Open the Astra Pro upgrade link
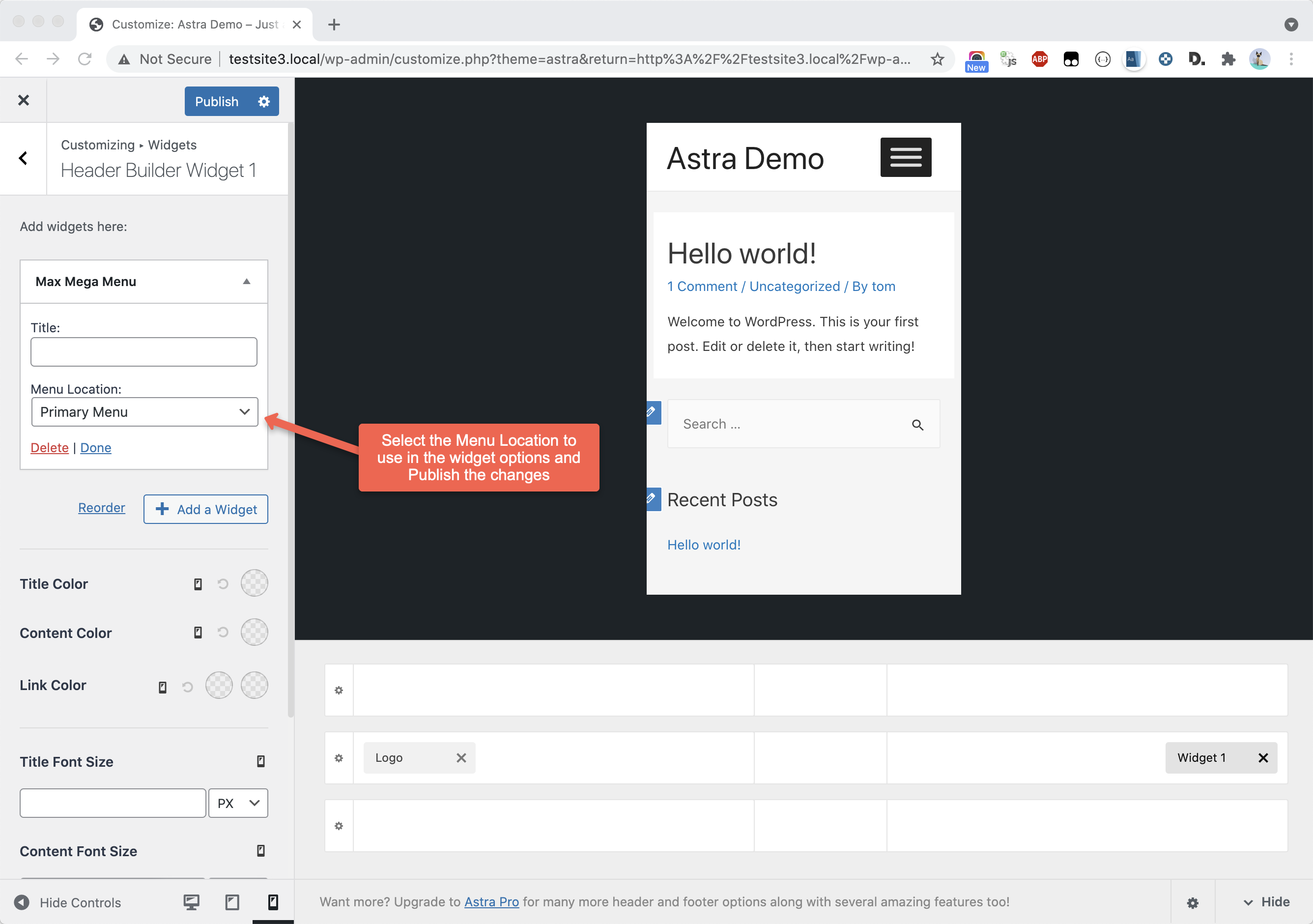 pos(491,902)
